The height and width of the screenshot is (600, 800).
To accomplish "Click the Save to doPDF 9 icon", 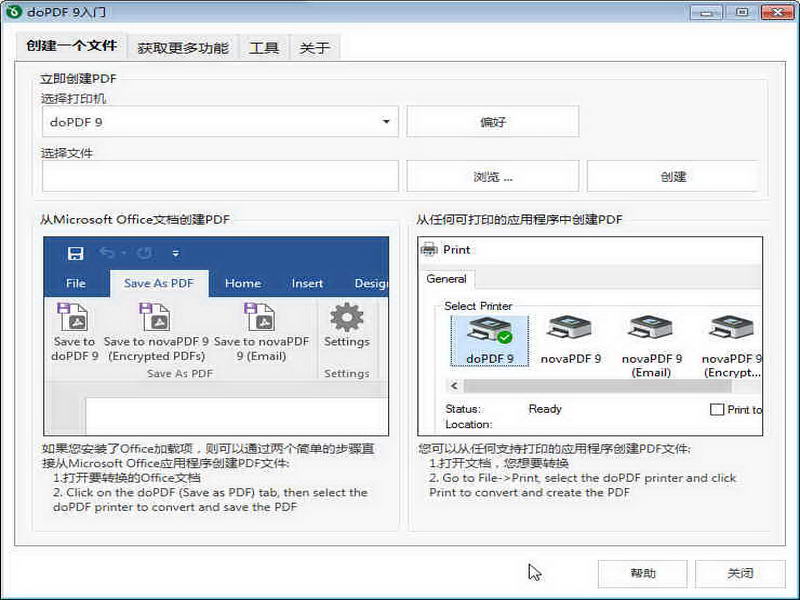I will point(72,317).
